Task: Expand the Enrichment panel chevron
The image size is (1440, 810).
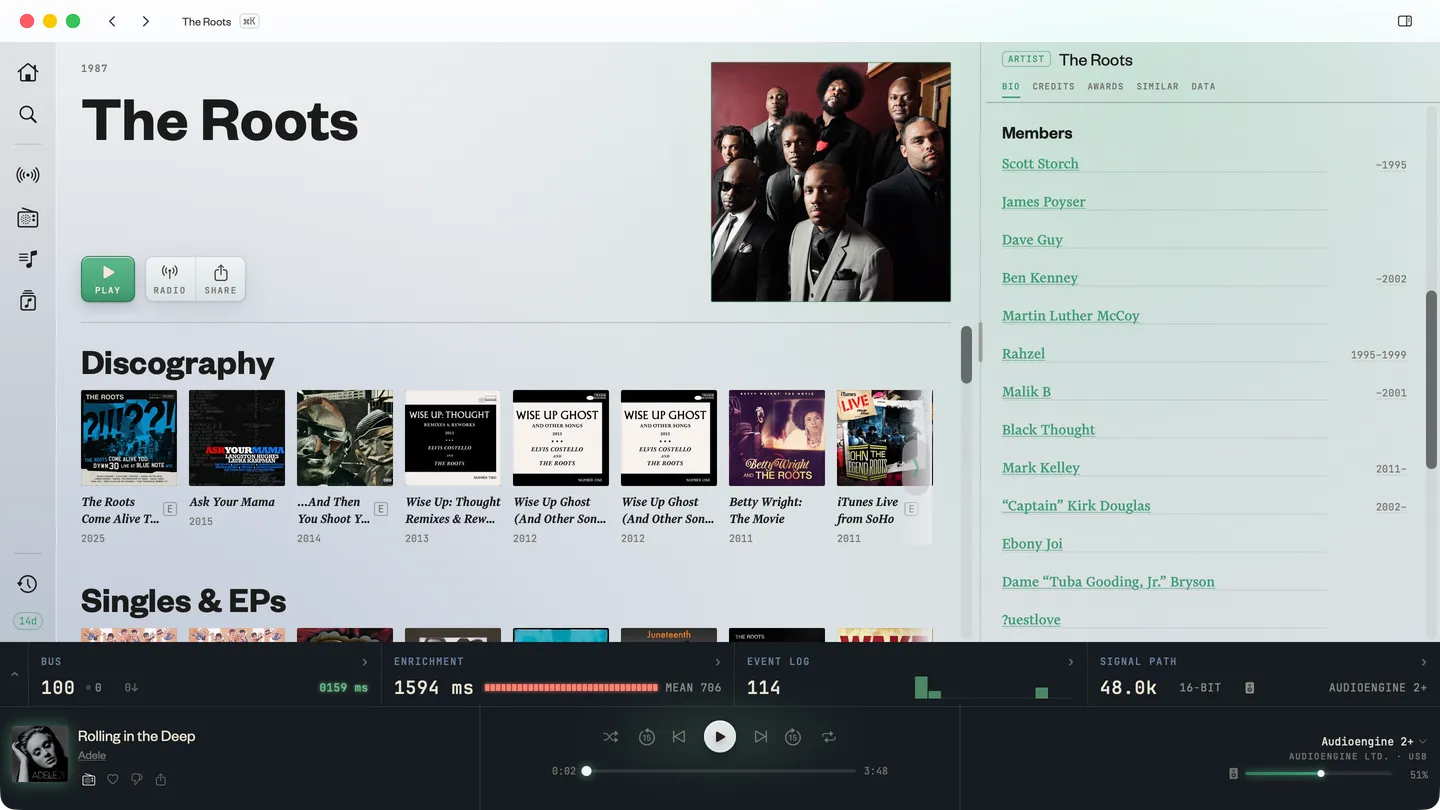Action: (717, 662)
